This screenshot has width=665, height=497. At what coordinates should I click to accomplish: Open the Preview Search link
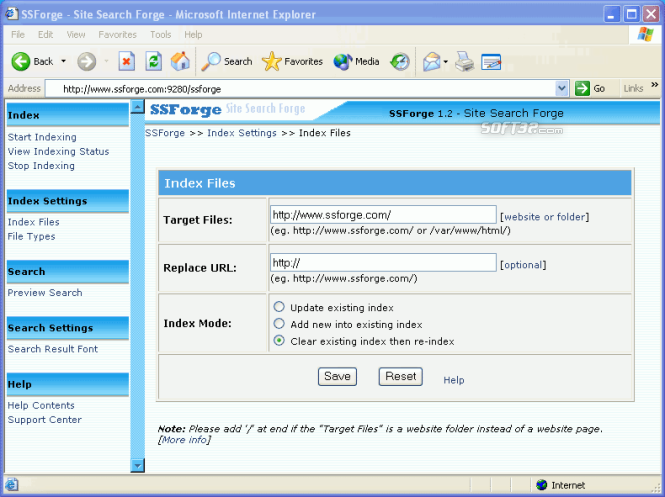(45, 293)
